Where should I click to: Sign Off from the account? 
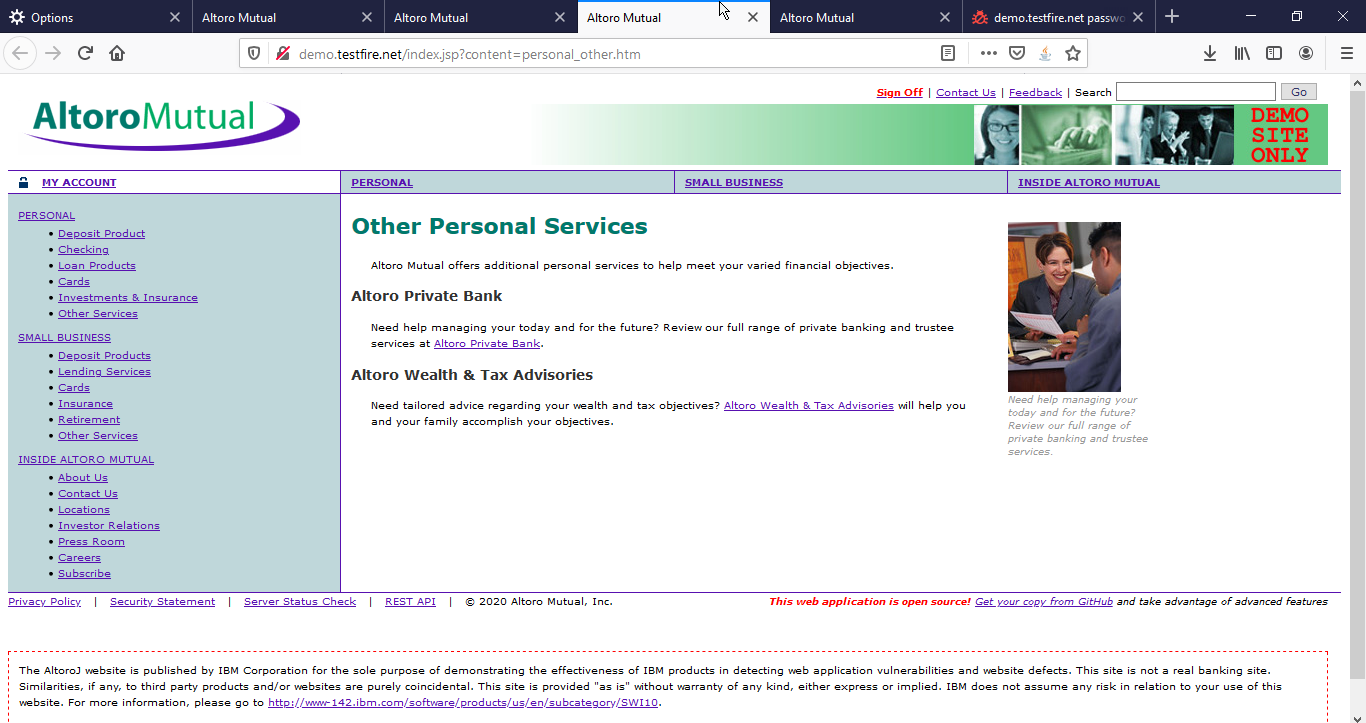(900, 92)
